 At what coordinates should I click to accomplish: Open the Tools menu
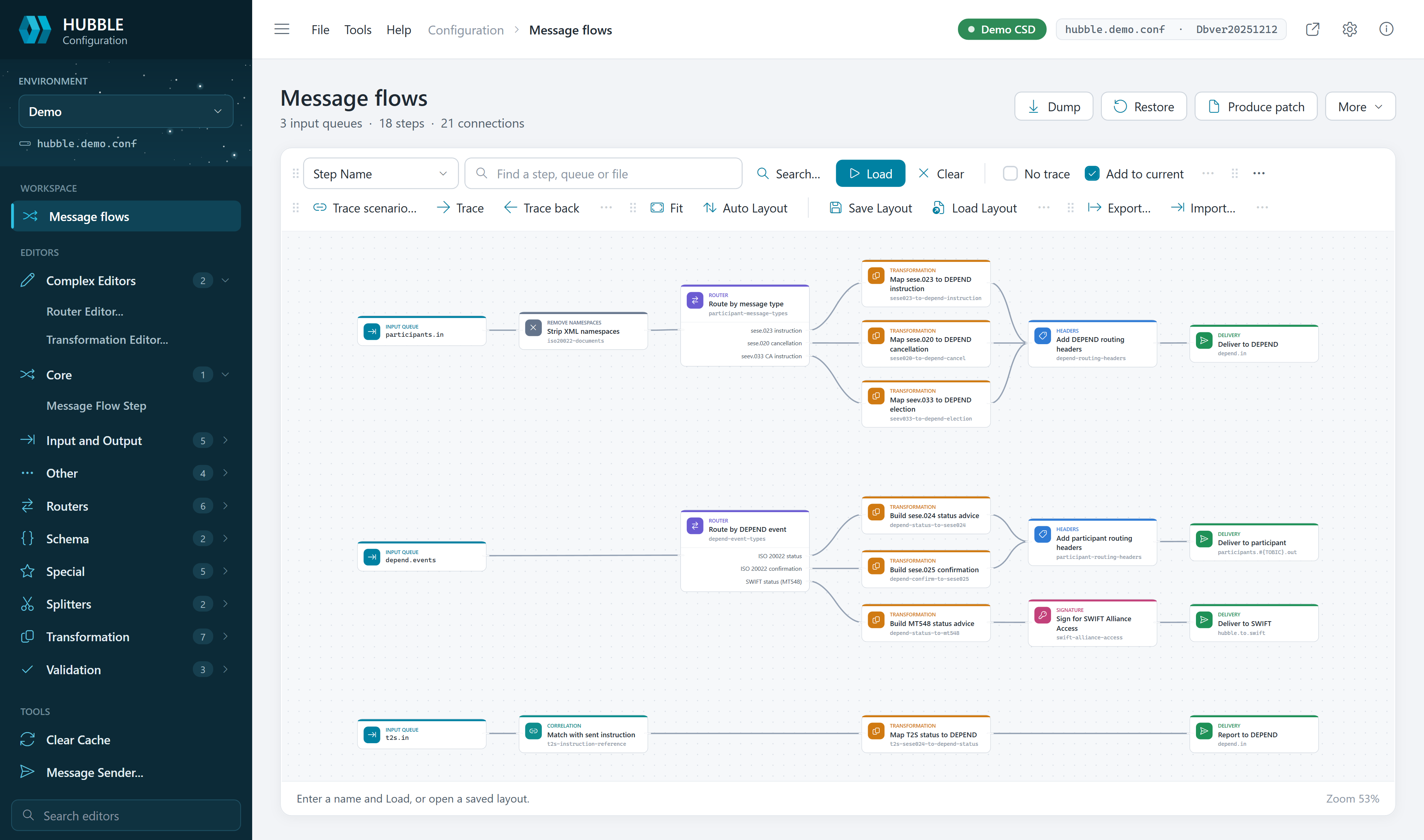tap(358, 29)
